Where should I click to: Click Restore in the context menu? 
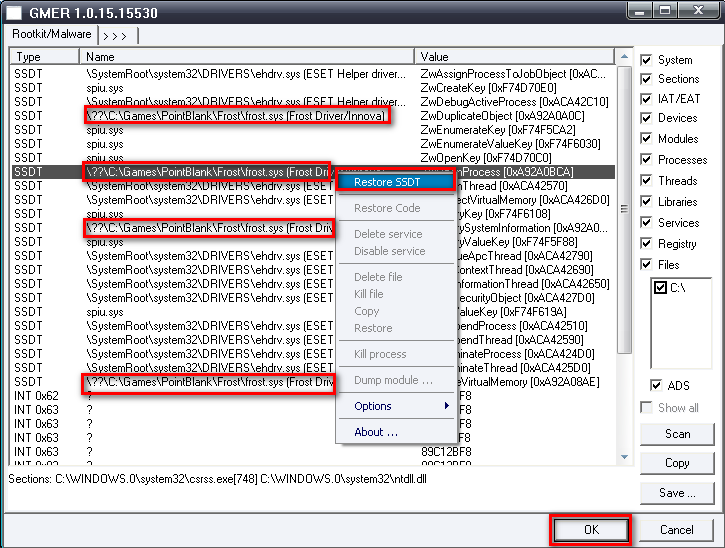click(x=396, y=328)
